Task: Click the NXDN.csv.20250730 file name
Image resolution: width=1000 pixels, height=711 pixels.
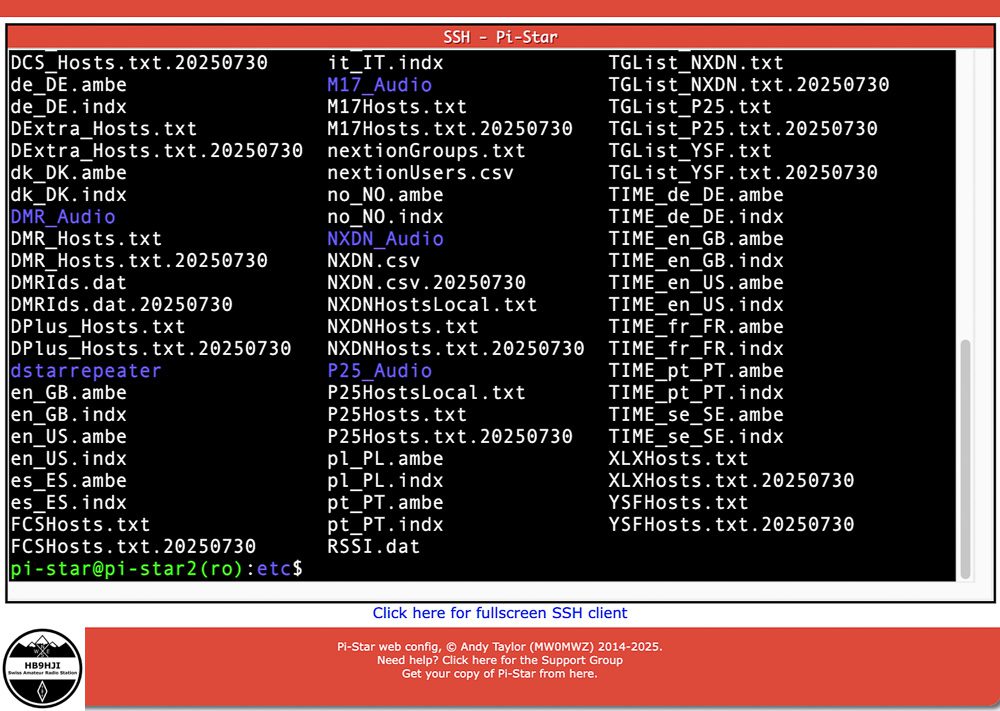Action: tap(427, 282)
